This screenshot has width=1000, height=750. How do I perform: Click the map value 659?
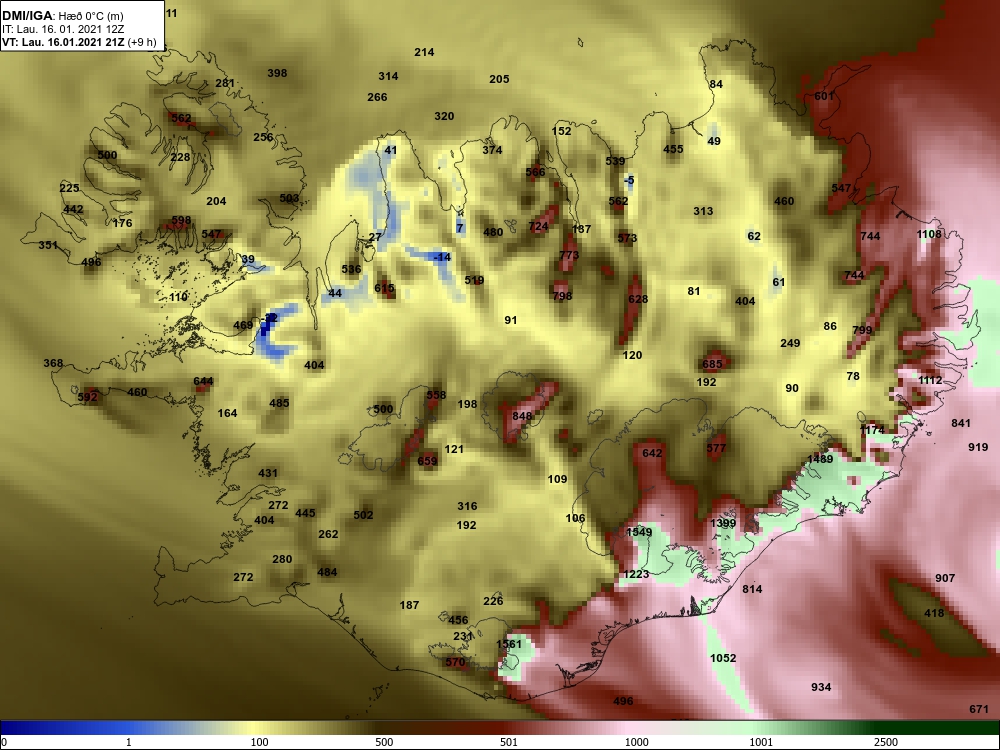(427, 462)
